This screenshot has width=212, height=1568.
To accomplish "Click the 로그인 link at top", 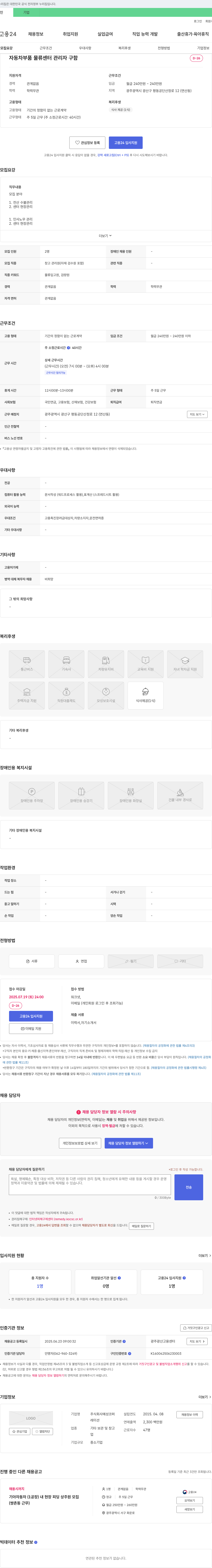I will pyautogui.click(x=198, y=21).
